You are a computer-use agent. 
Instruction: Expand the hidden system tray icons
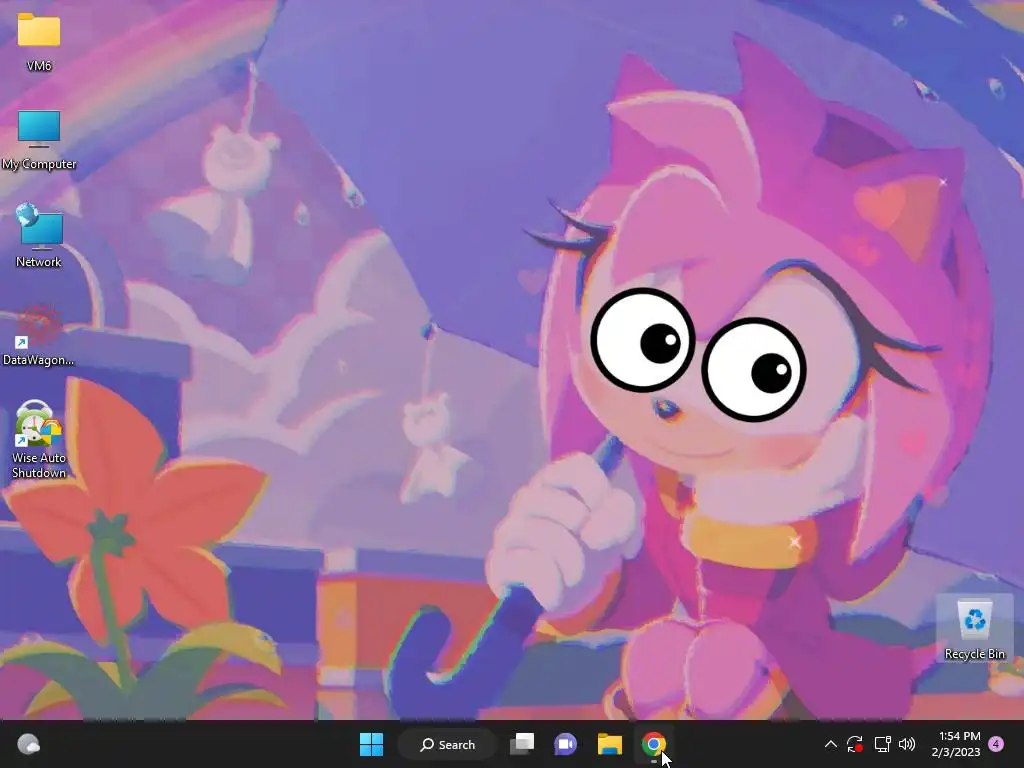click(x=831, y=744)
